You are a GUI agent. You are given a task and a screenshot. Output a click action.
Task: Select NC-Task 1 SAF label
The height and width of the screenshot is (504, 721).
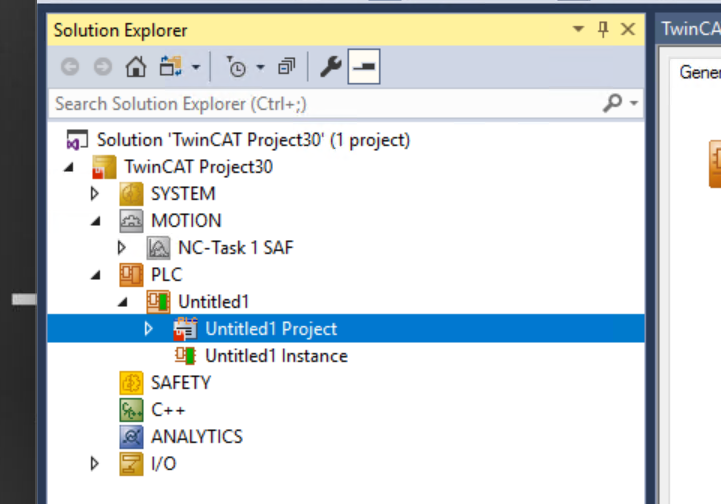click(x=235, y=248)
